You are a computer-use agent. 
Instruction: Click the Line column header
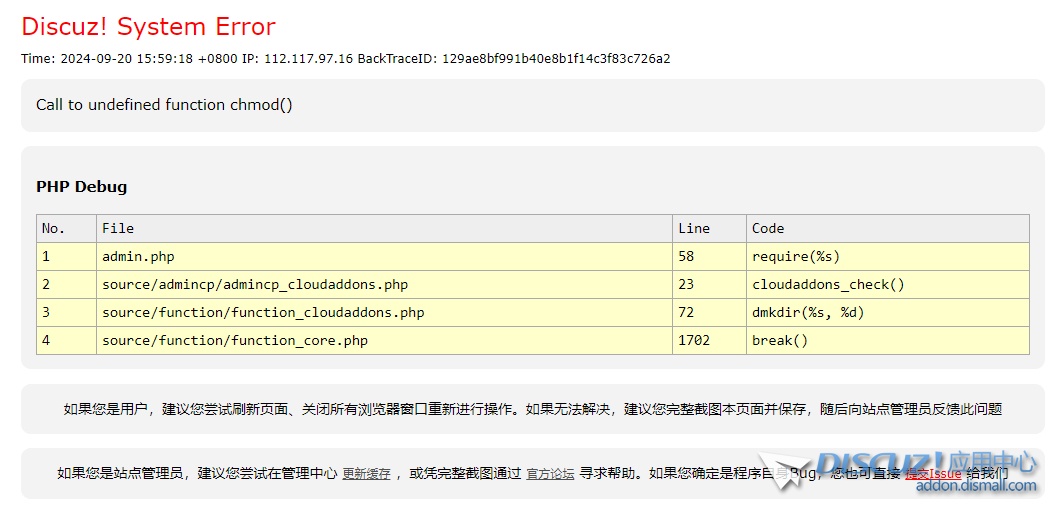(694, 229)
